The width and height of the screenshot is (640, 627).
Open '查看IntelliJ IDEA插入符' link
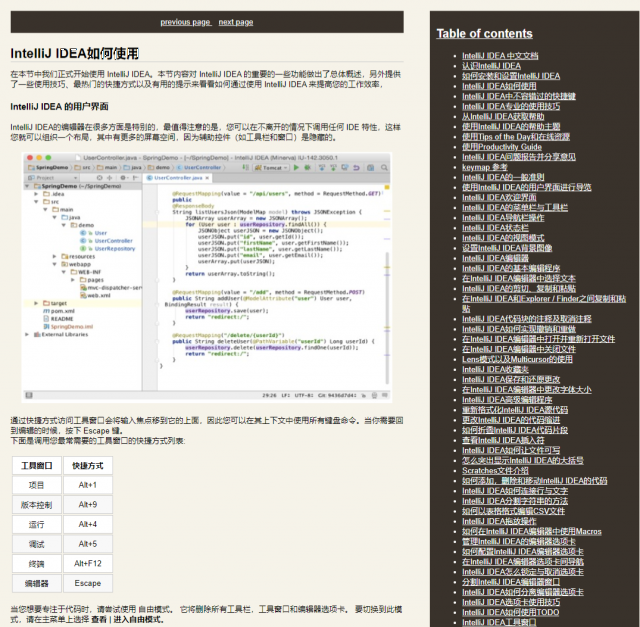click(503, 440)
